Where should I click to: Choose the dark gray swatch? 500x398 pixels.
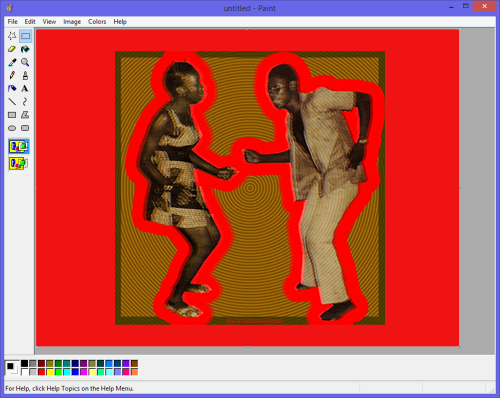click(x=33, y=363)
